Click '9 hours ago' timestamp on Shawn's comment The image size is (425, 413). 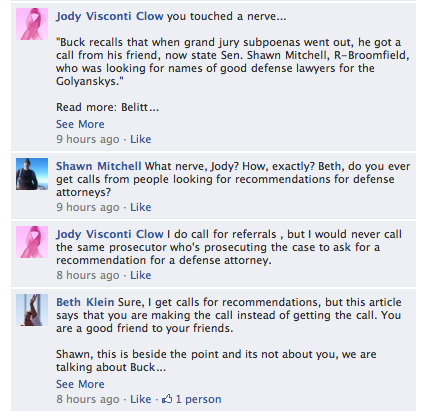88,207
